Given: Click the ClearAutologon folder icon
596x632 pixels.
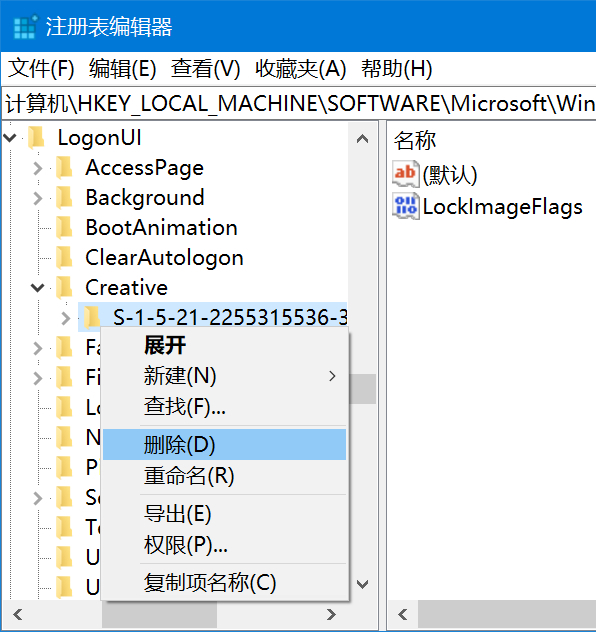Looking at the screenshot, I should point(64,258).
